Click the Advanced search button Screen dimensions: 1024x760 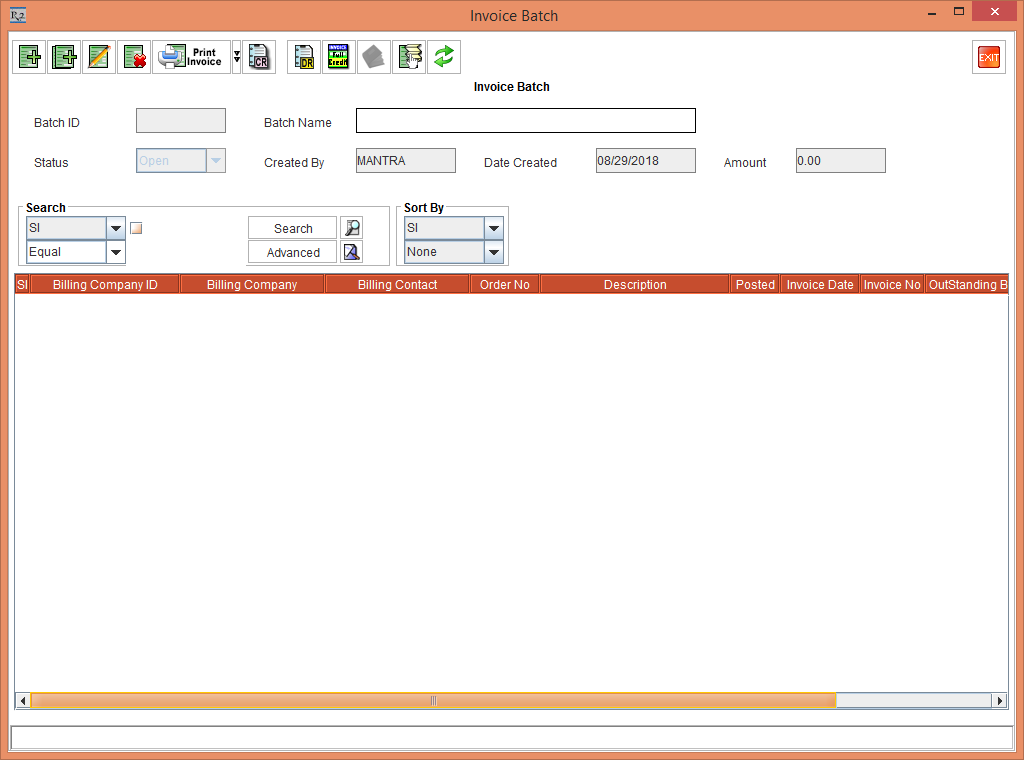[293, 252]
